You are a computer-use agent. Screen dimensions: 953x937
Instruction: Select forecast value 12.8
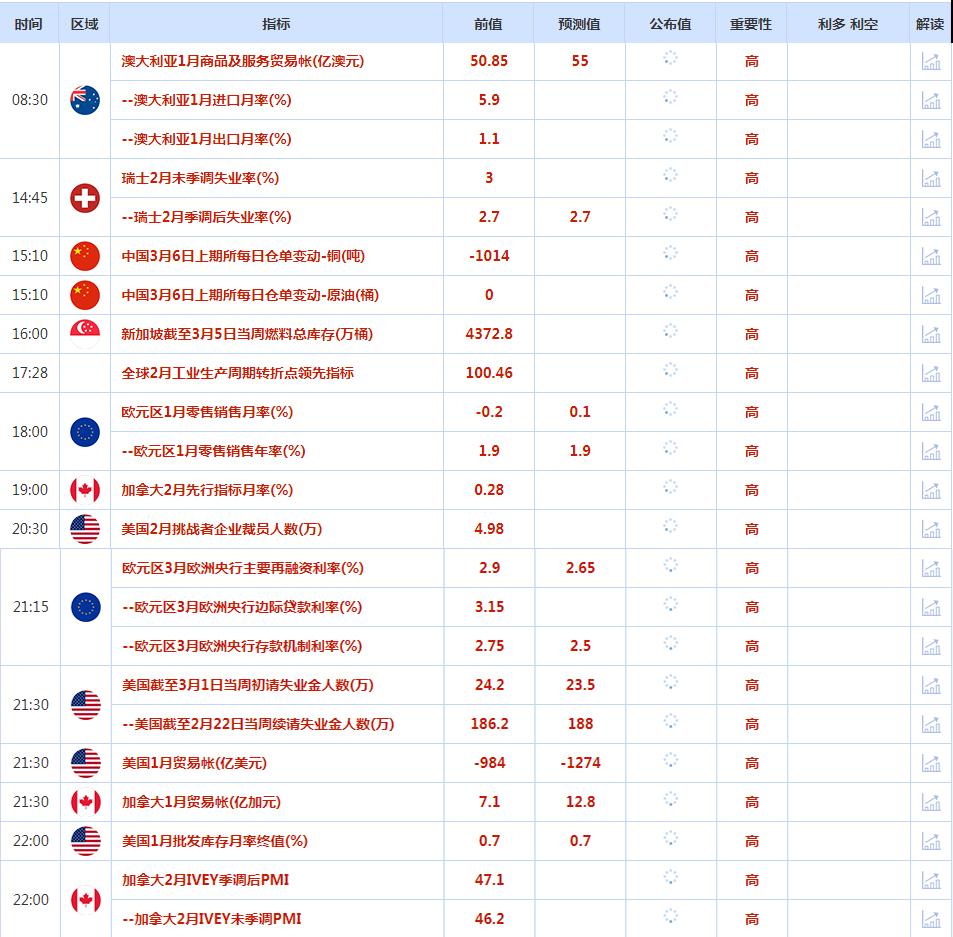coord(580,802)
